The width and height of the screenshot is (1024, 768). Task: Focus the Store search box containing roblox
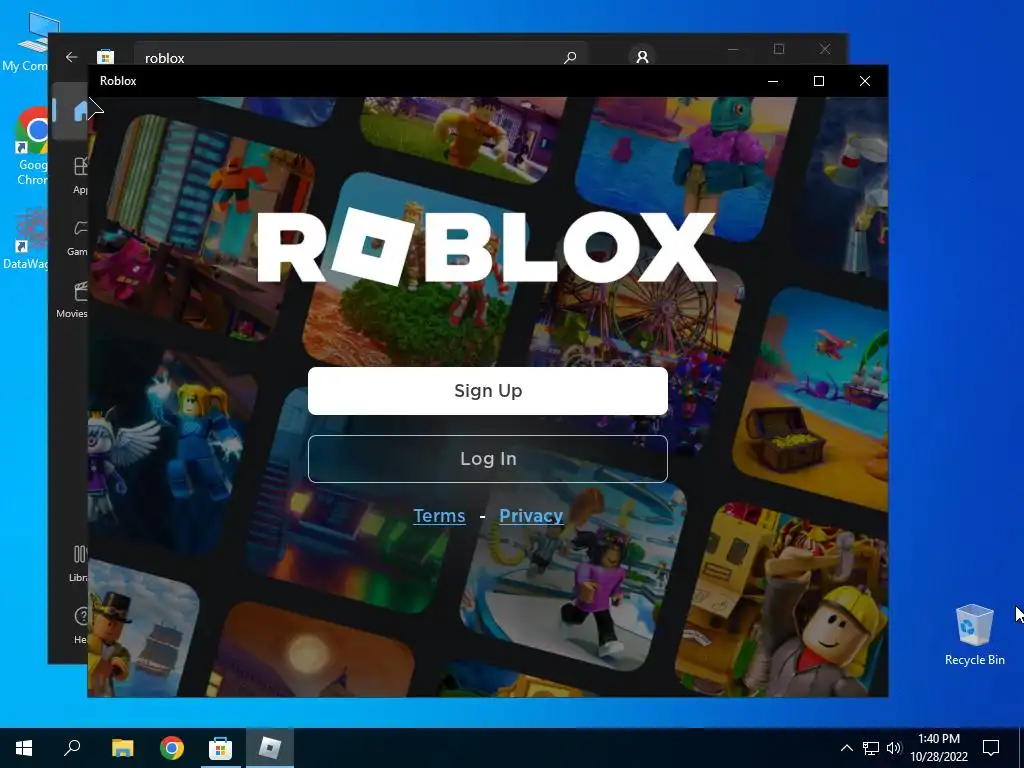click(360, 57)
